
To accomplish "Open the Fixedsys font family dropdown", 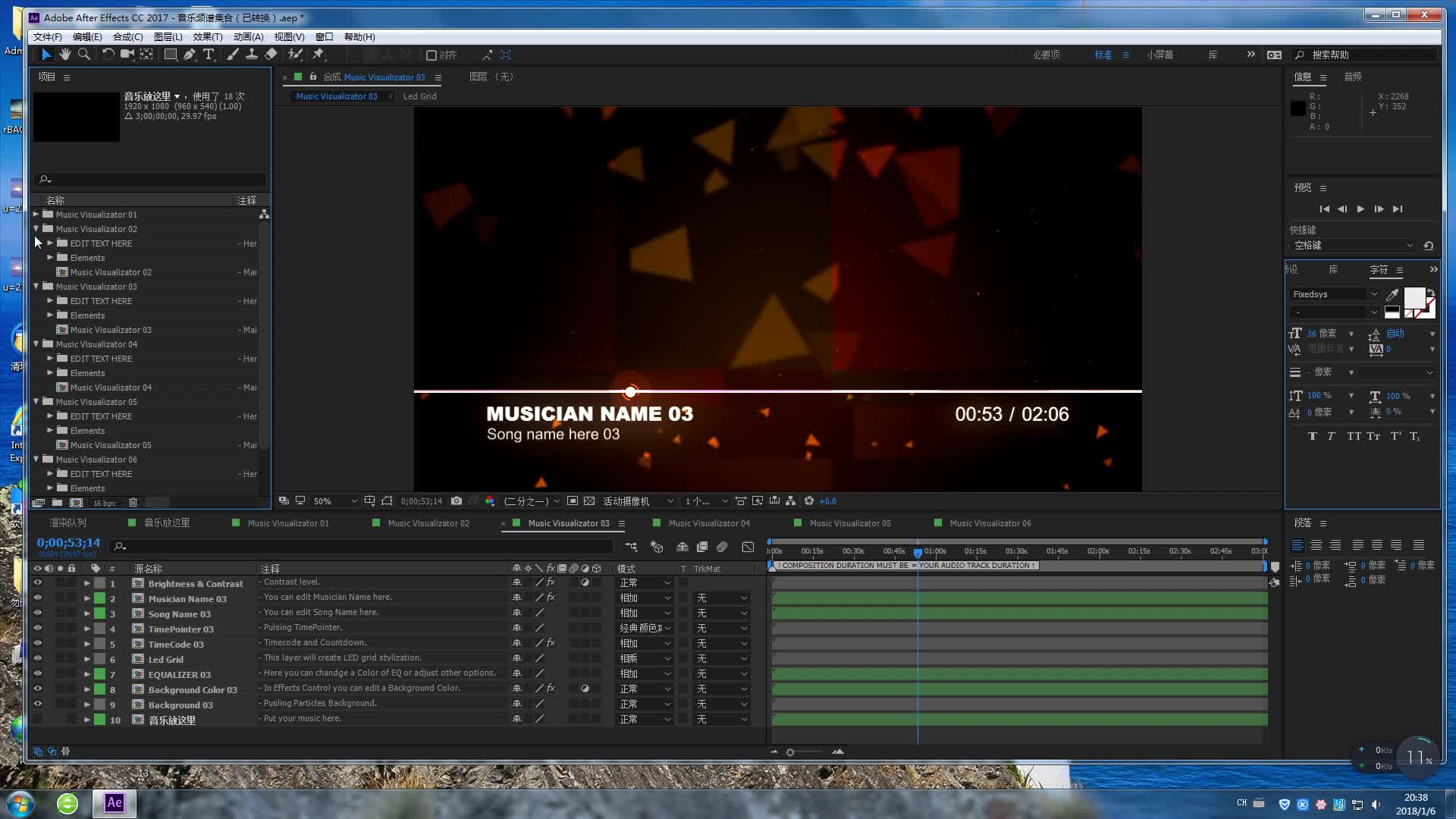I will click(1334, 294).
